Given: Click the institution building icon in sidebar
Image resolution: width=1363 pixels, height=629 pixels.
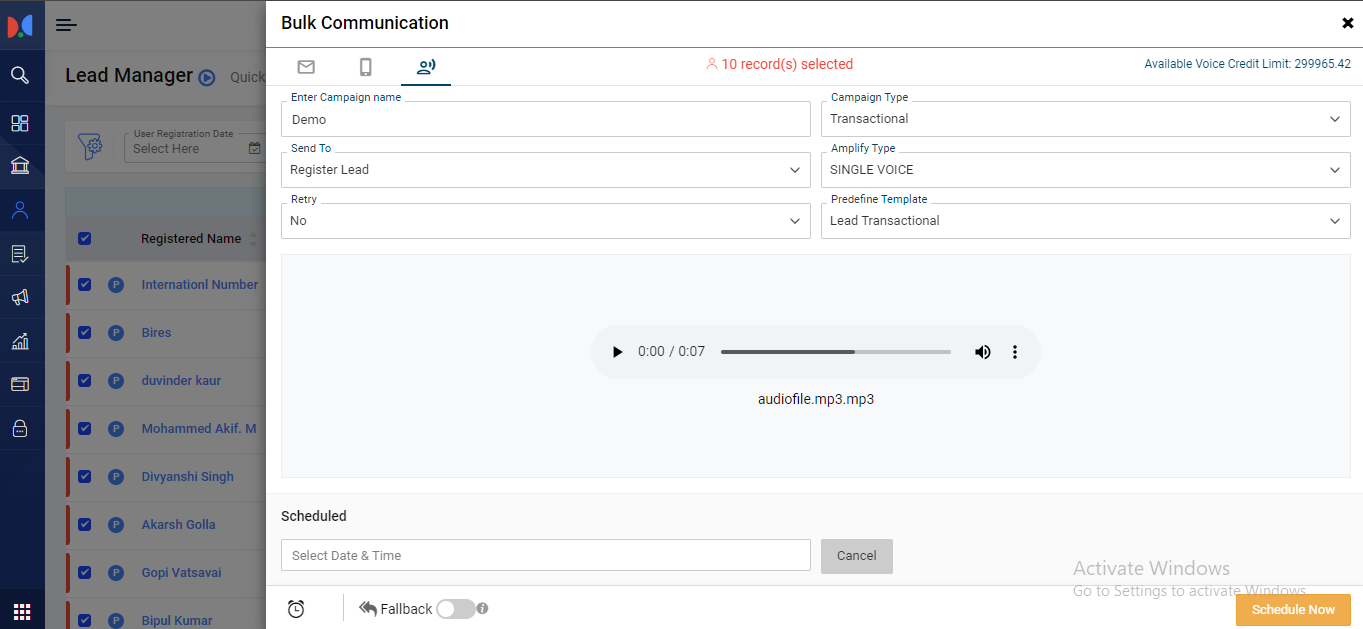Looking at the screenshot, I should [x=20, y=165].
